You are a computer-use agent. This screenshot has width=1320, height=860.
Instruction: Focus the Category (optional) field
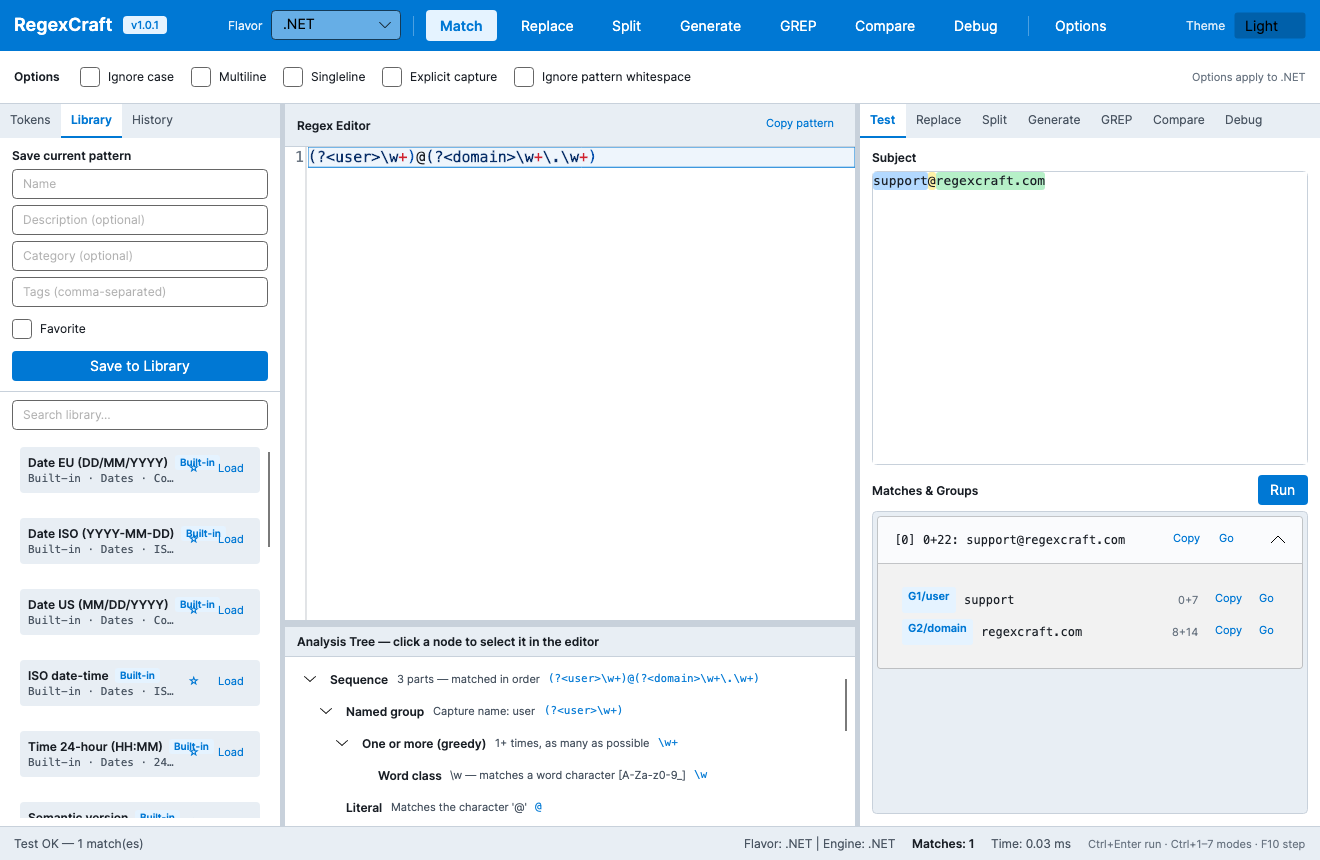pos(140,256)
